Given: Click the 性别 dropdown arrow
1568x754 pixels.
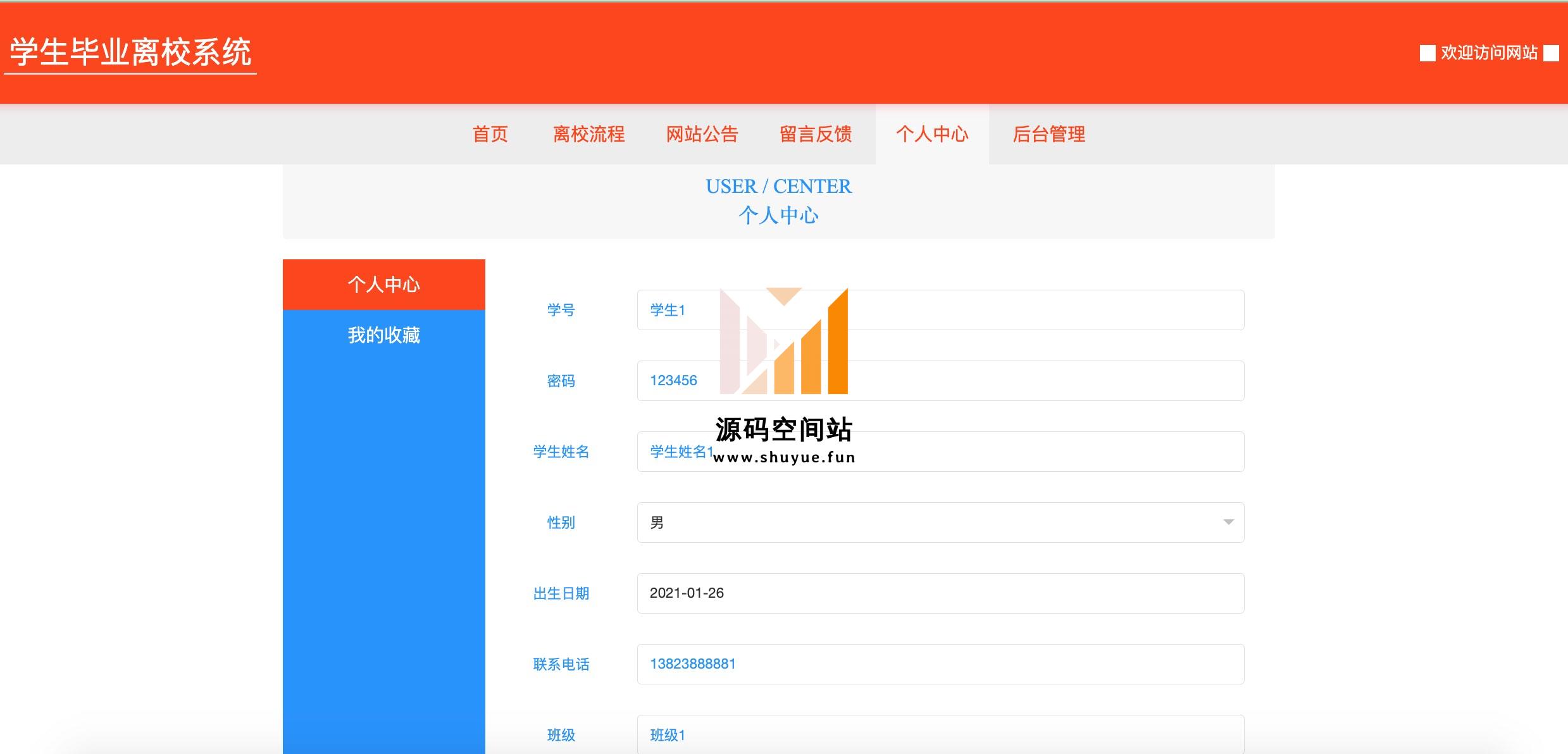Looking at the screenshot, I should click(x=1228, y=522).
